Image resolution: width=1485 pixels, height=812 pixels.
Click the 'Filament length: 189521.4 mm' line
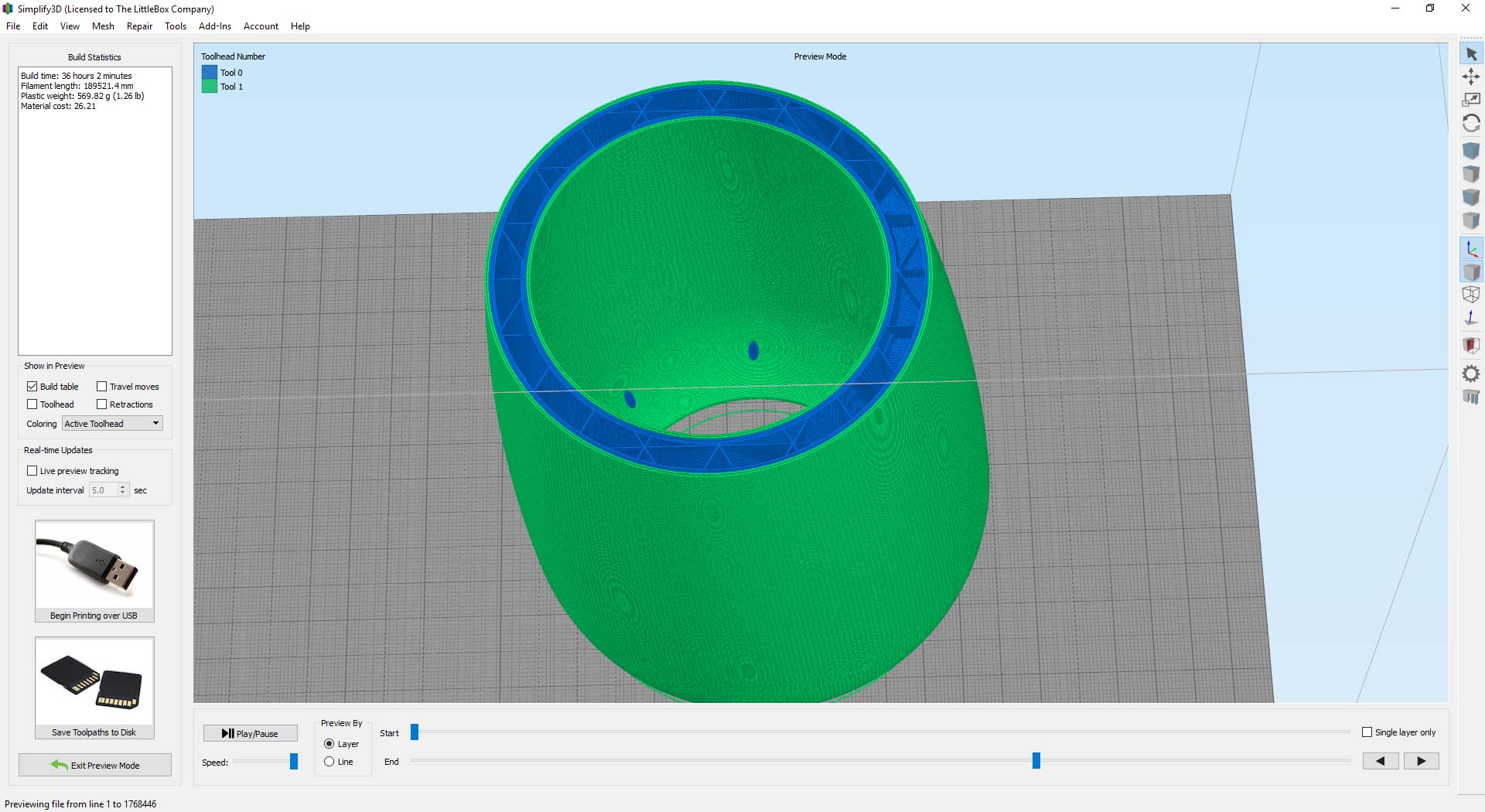[77, 86]
